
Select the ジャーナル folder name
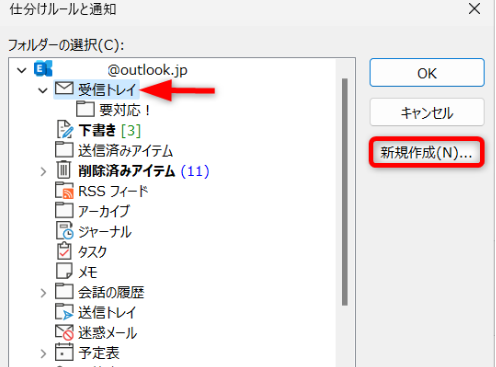point(105,232)
